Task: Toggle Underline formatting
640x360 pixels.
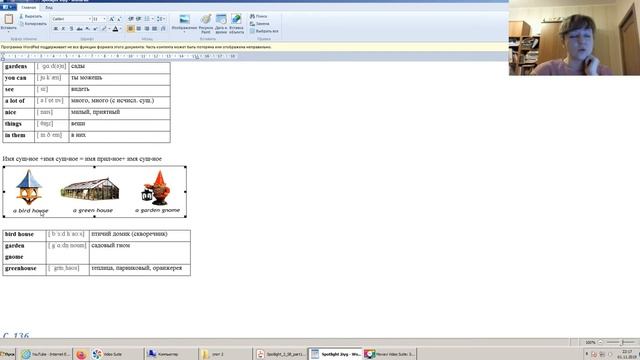Action: tap(71, 29)
